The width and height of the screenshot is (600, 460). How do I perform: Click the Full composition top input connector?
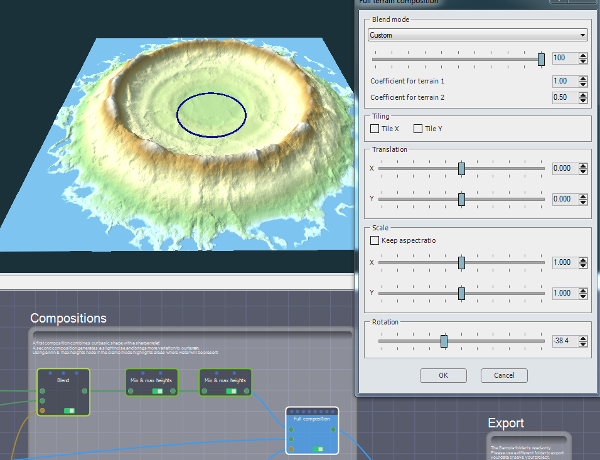pos(291,430)
